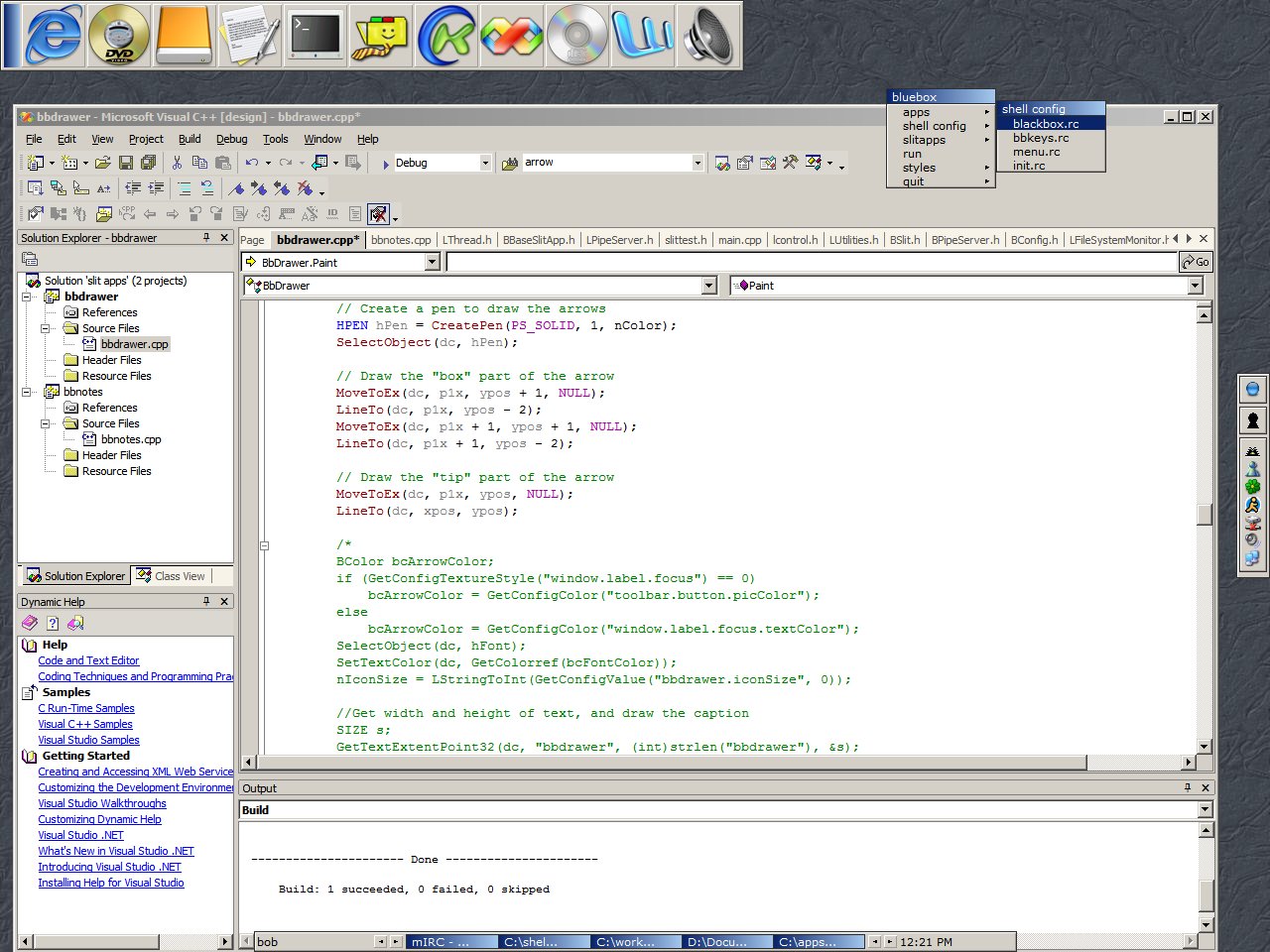Image resolution: width=1270 pixels, height=952 pixels.
Task: Open the 'arrow' find combo dropdown
Action: pos(698,163)
